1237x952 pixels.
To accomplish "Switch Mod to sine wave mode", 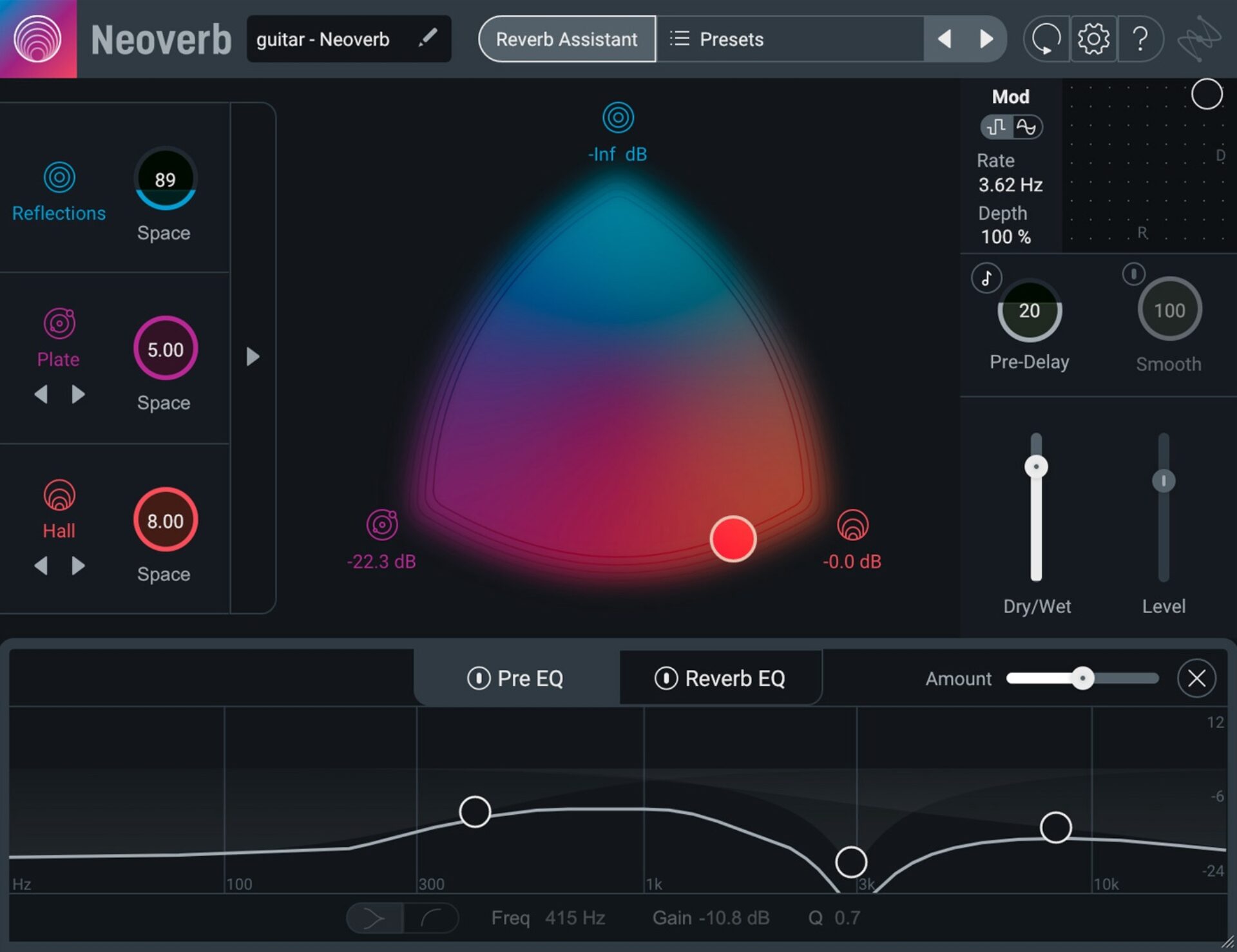I will pyautogui.click(x=1028, y=127).
